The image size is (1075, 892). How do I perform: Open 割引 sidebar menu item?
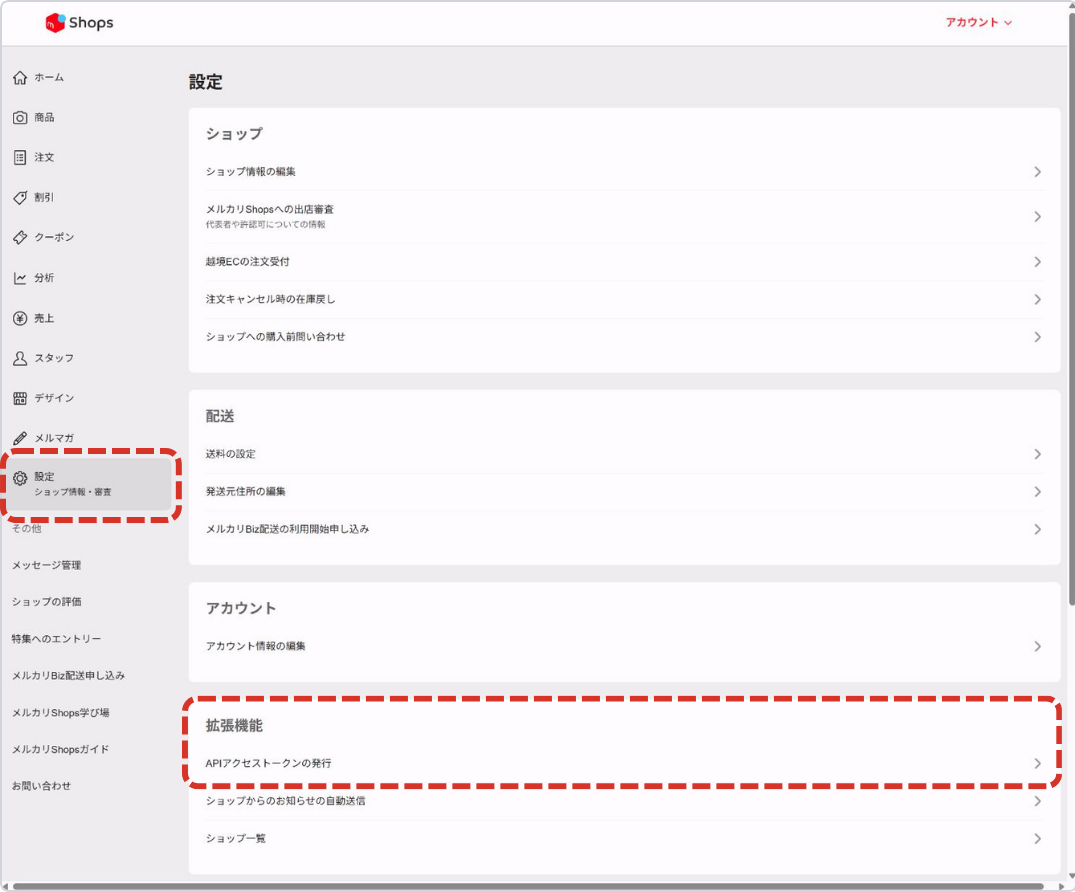coord(45,197)
